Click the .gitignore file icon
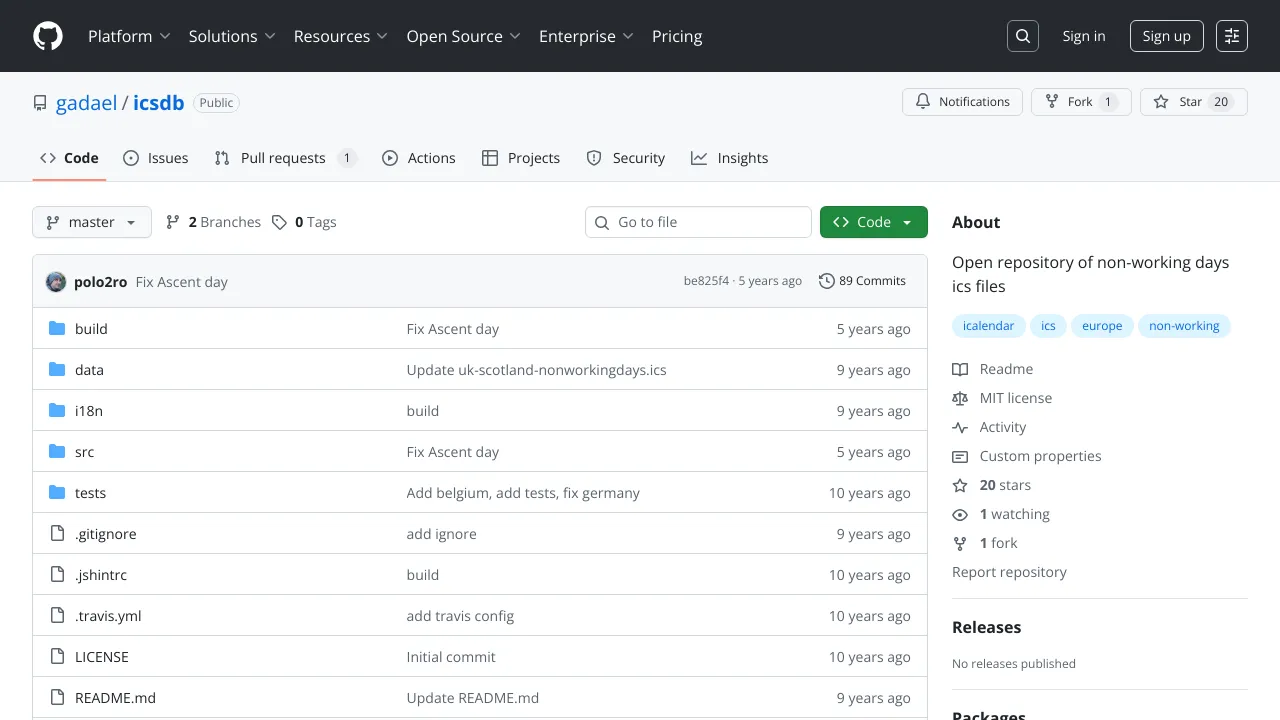 tap(57, 533)
